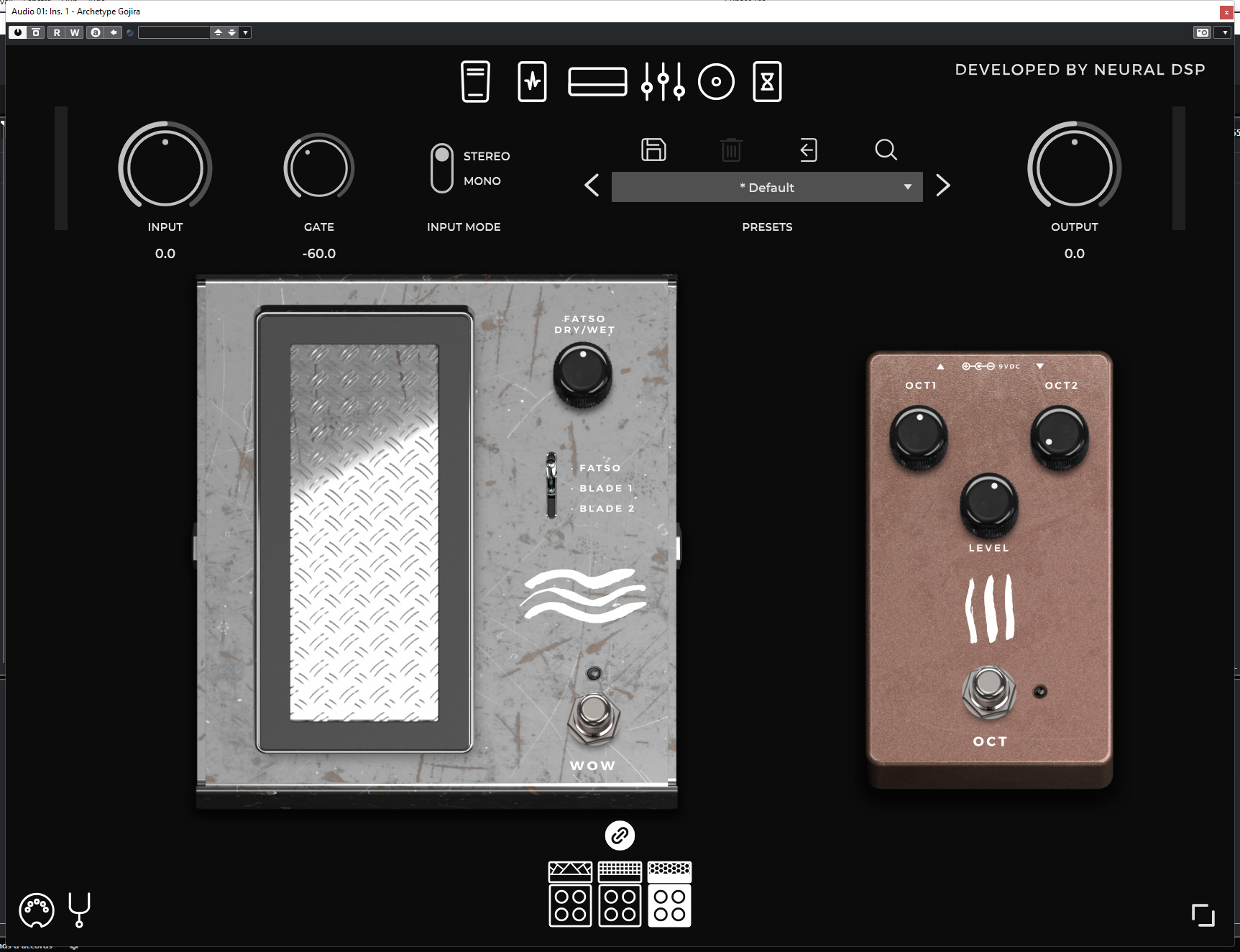This screenshot has height=952, width=1240.
Task: Click the camera snapshot icon top right
Action: (1203, 32)
